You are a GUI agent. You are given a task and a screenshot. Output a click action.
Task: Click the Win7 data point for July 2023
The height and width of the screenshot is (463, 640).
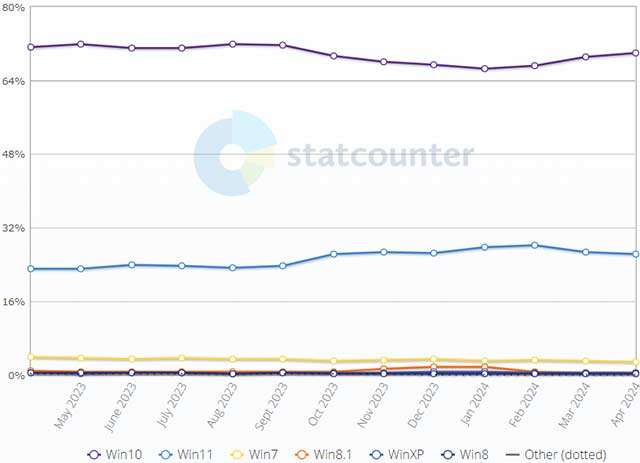(x=181, y=358)
